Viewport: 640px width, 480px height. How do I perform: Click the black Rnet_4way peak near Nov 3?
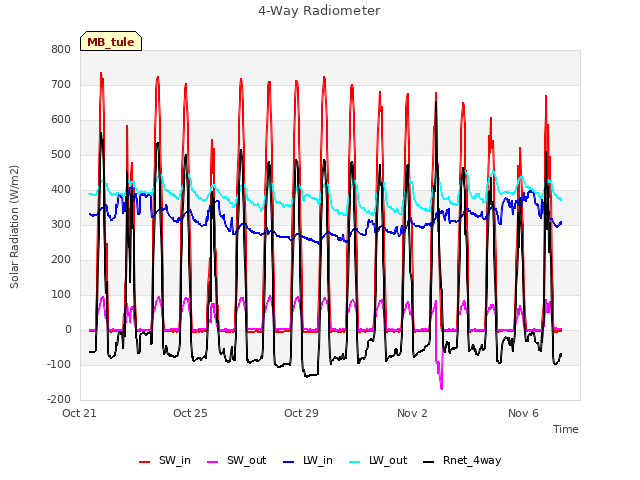coord(436,102)
